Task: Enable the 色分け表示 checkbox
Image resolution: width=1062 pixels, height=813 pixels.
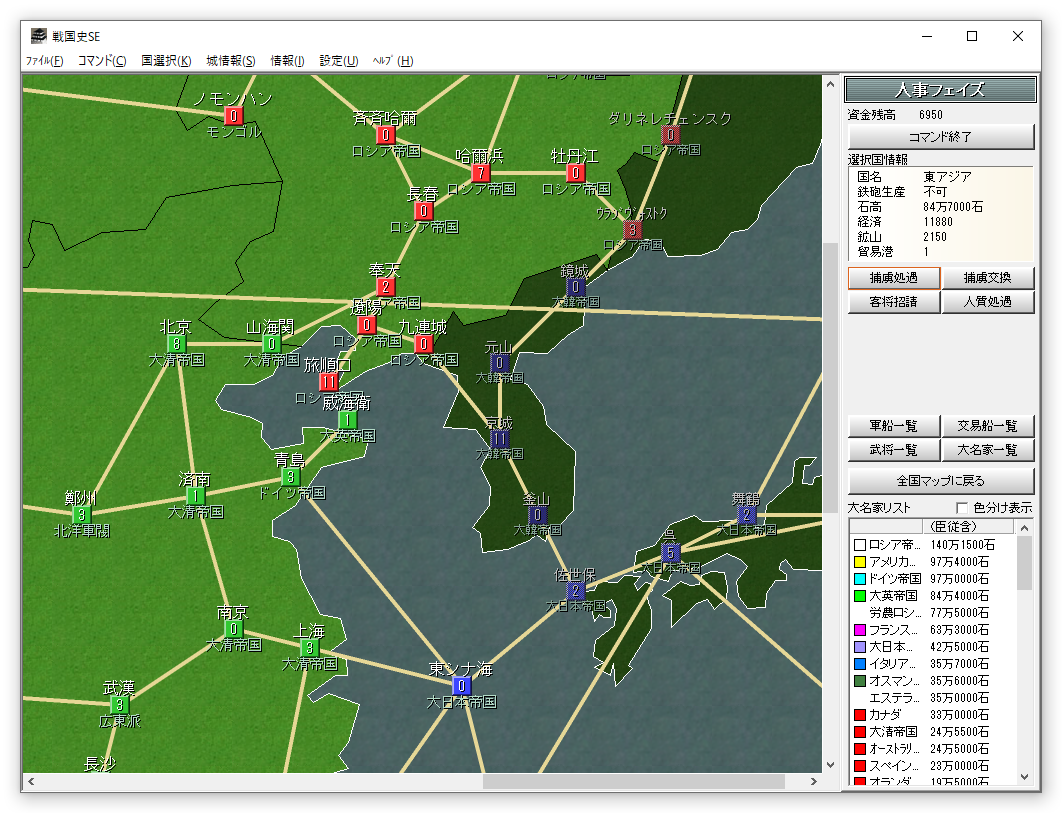Action: point(962,508)
